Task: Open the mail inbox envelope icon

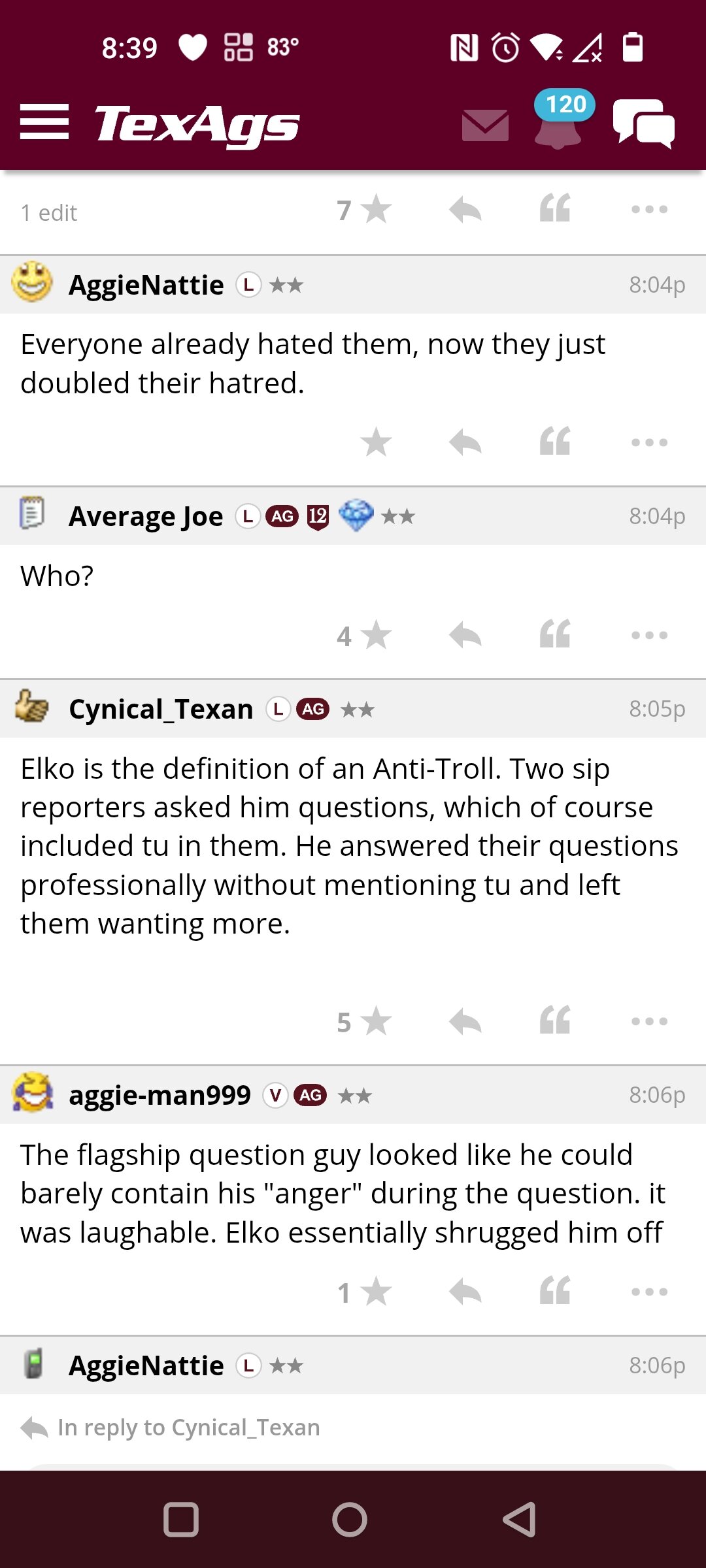Action: 485,125
